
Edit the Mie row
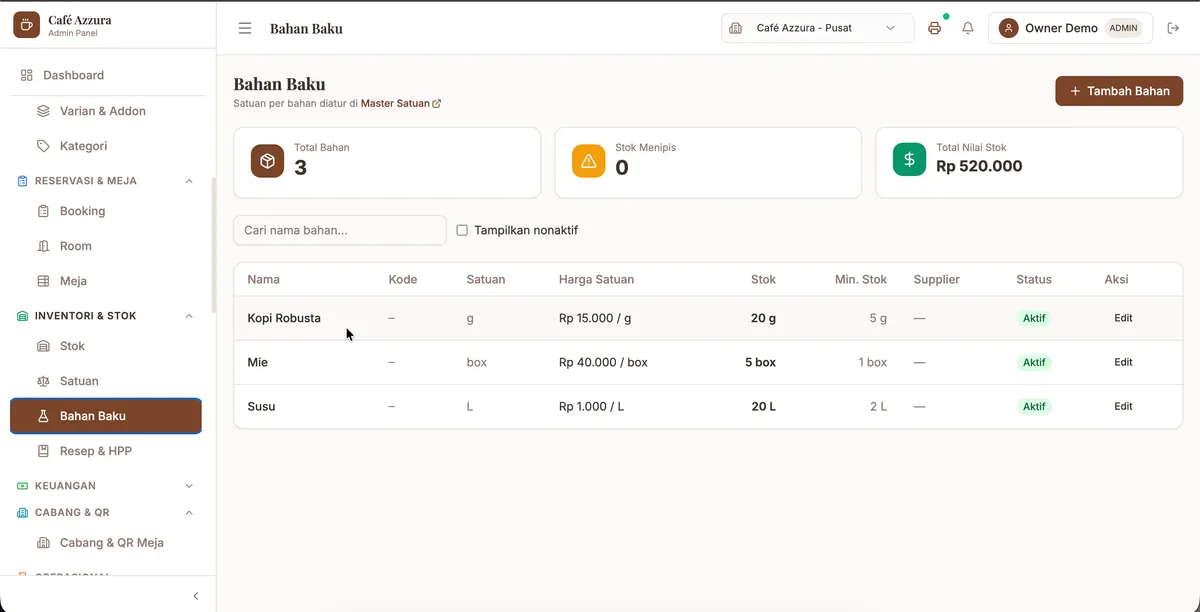pos(1123,362)
